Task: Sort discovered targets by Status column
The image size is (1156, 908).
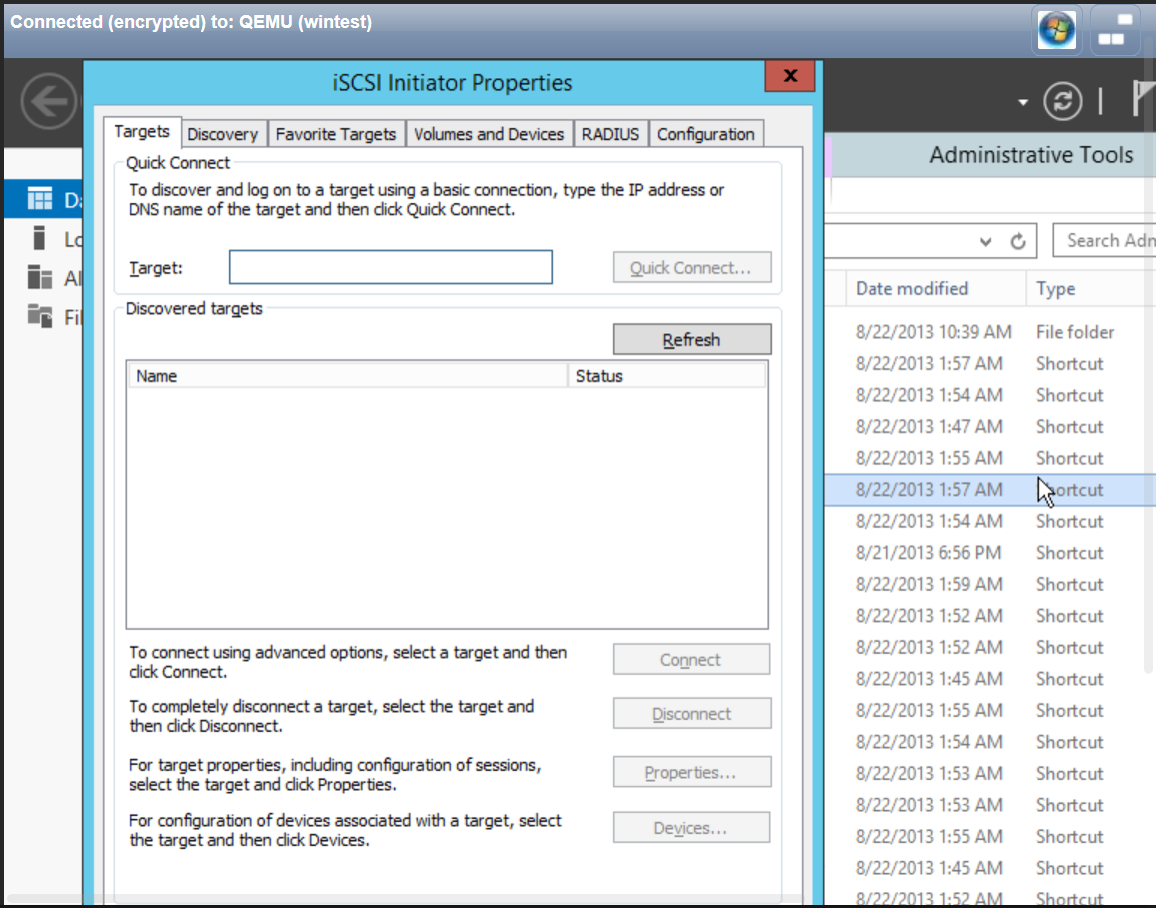Action: click(667, 376)
